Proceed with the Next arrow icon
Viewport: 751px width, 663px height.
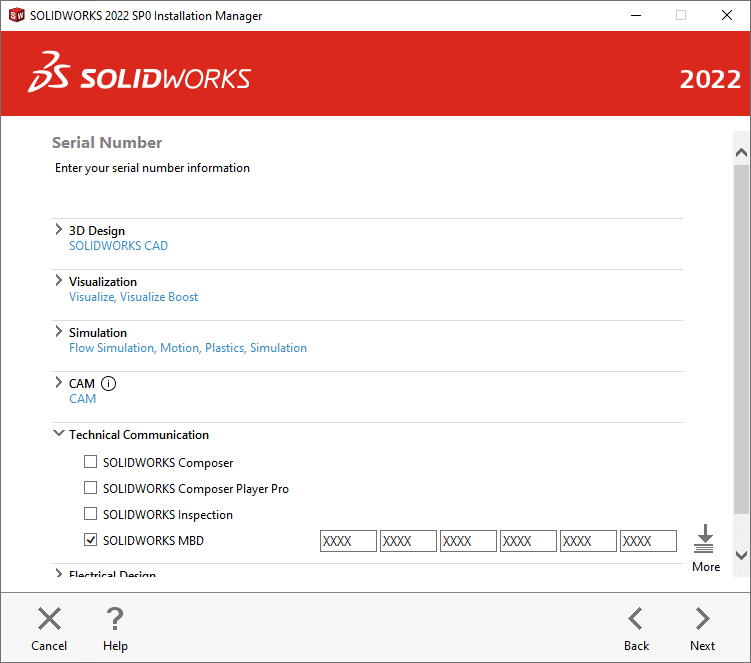(x=702, y=619)
